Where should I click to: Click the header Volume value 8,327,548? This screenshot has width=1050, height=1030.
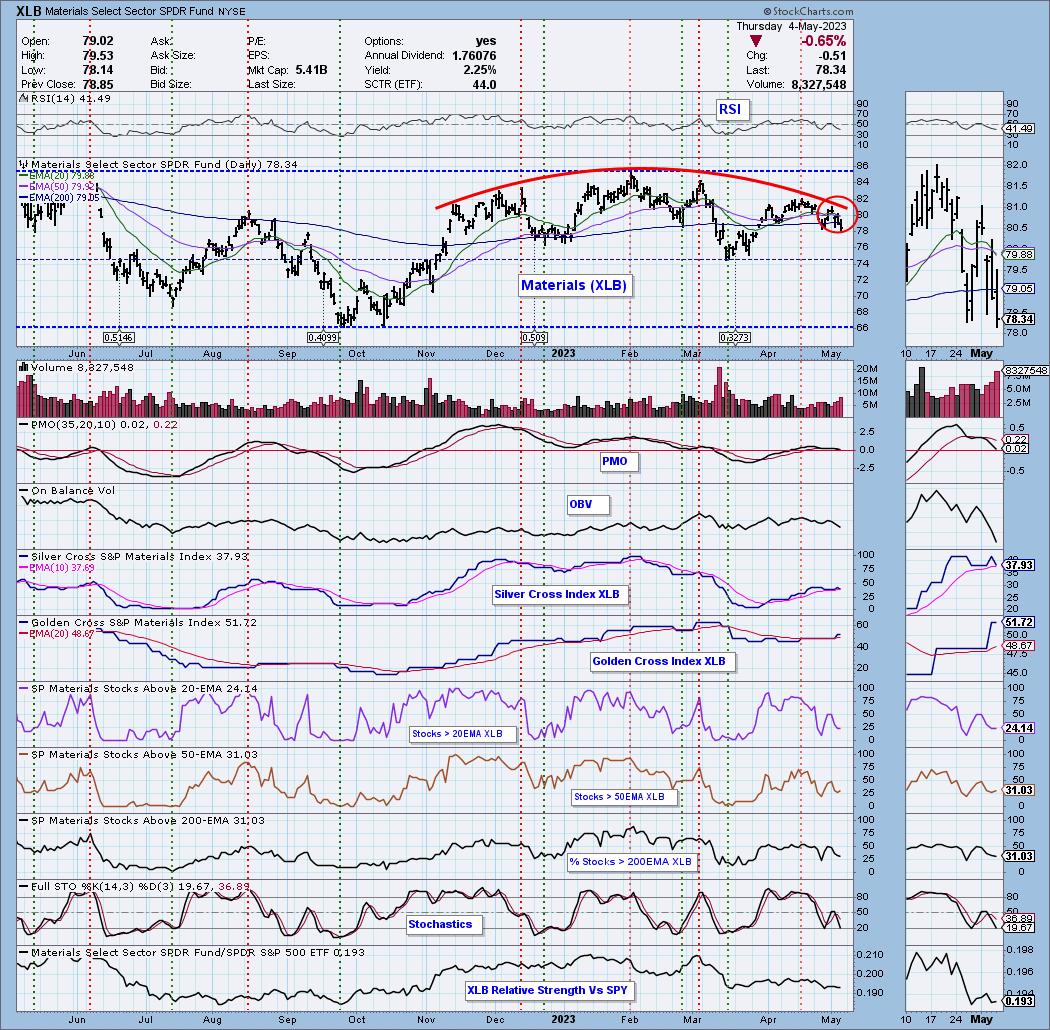point(818,84)
